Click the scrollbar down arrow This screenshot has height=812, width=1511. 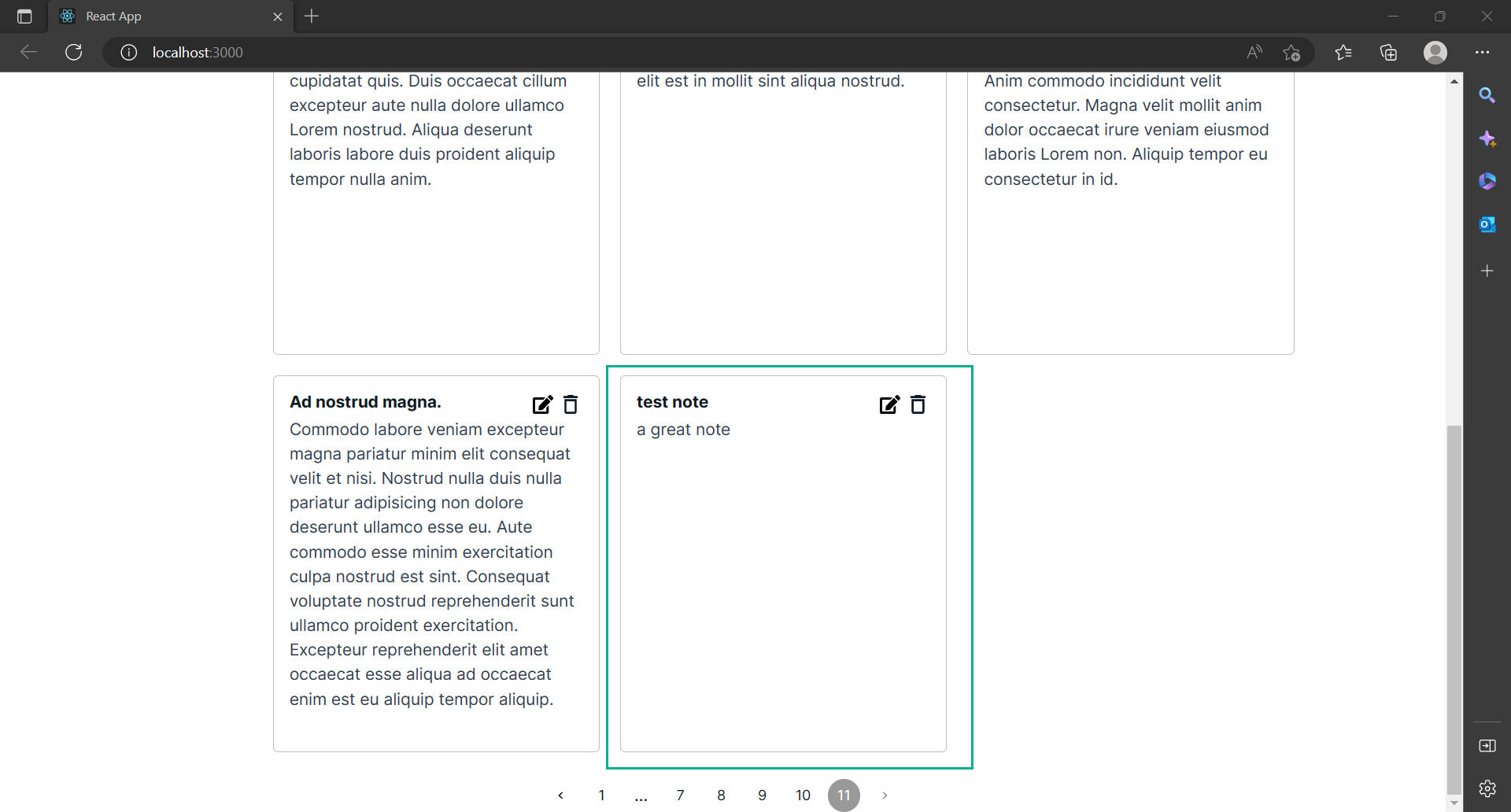[1454, 803]
